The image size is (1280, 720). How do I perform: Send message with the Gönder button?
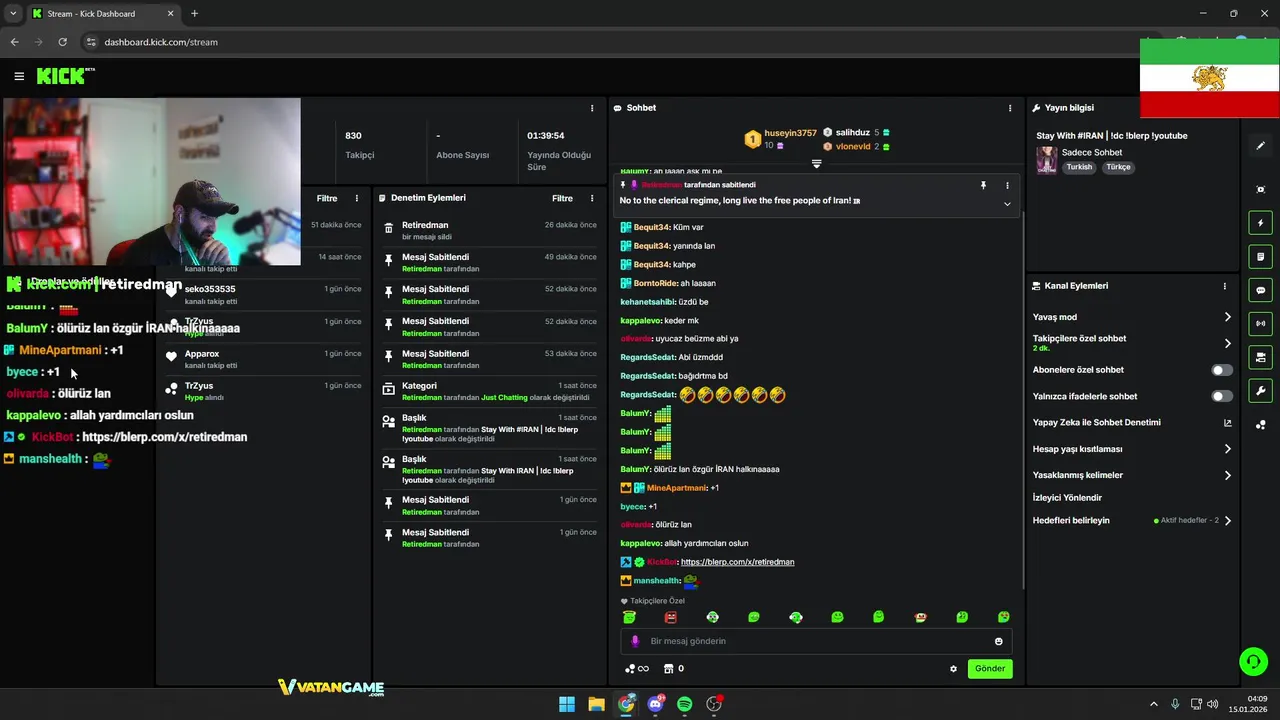coord(990,669)
